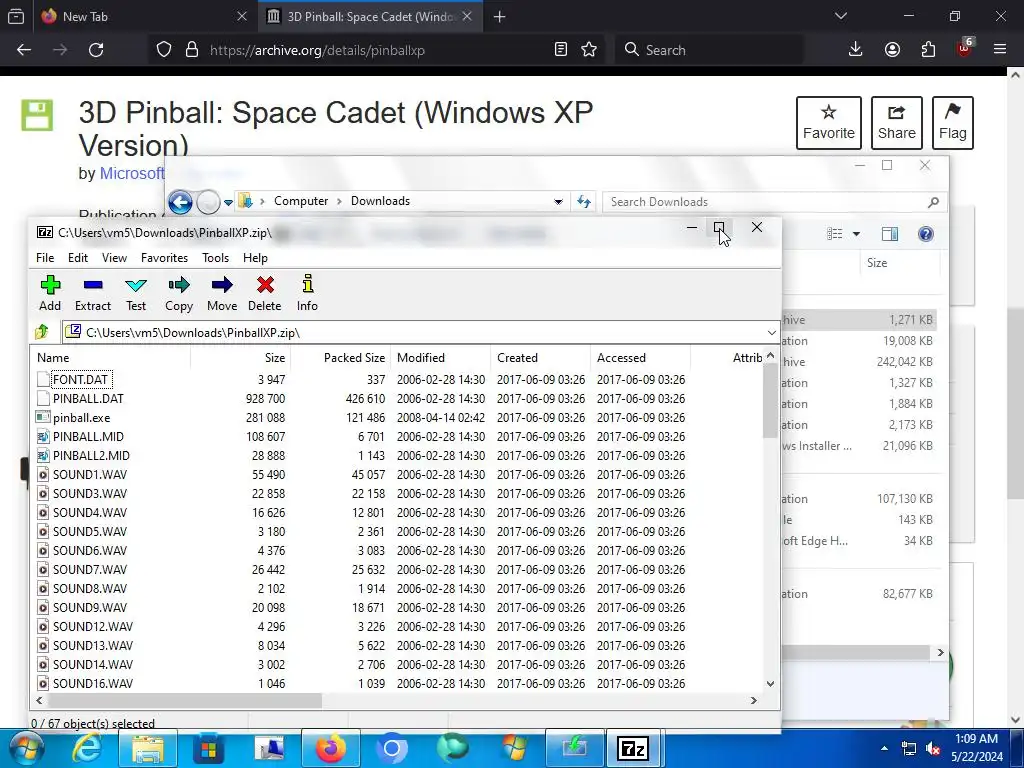This screenshot has width=1024, height=768.
Task: Refresh the Explorer Downloads folder
Action: pos(584,202)
